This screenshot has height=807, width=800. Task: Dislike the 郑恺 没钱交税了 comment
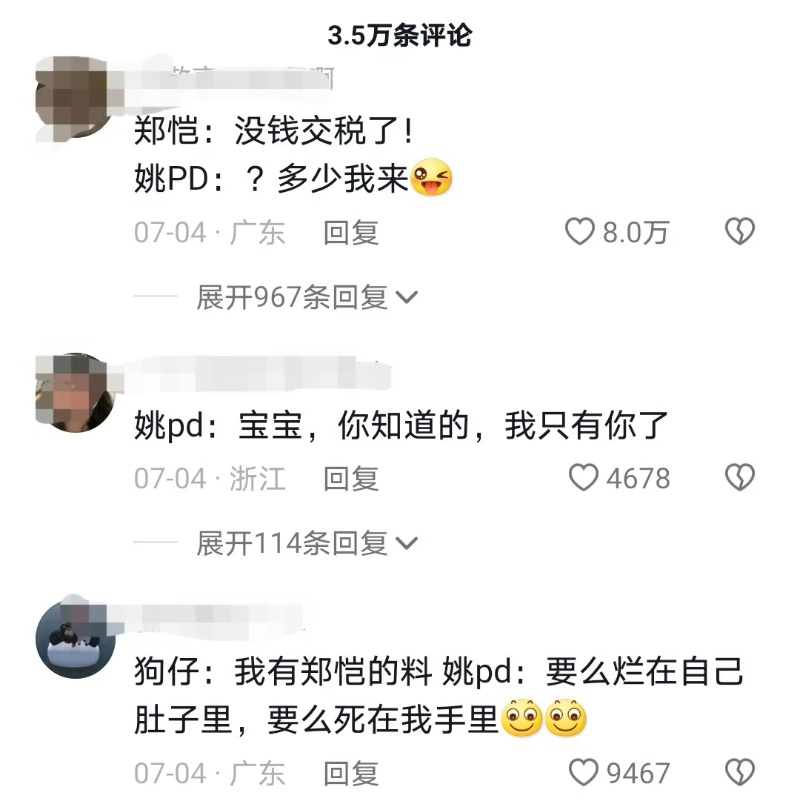coord(740,231)
